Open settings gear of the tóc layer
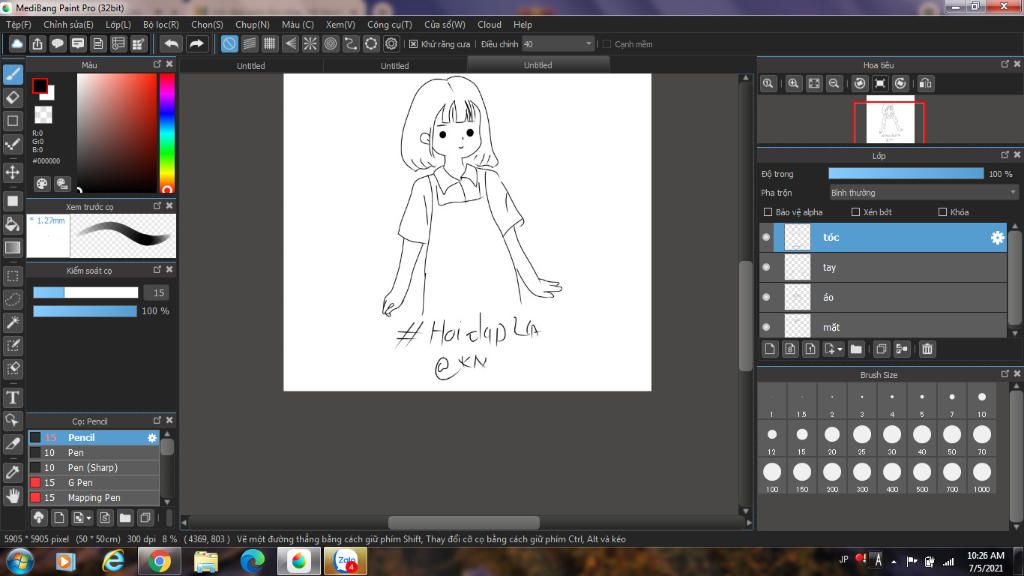The height and width of the screenshot is (576, 1024). pyautogui.click(x=997, y=238)
